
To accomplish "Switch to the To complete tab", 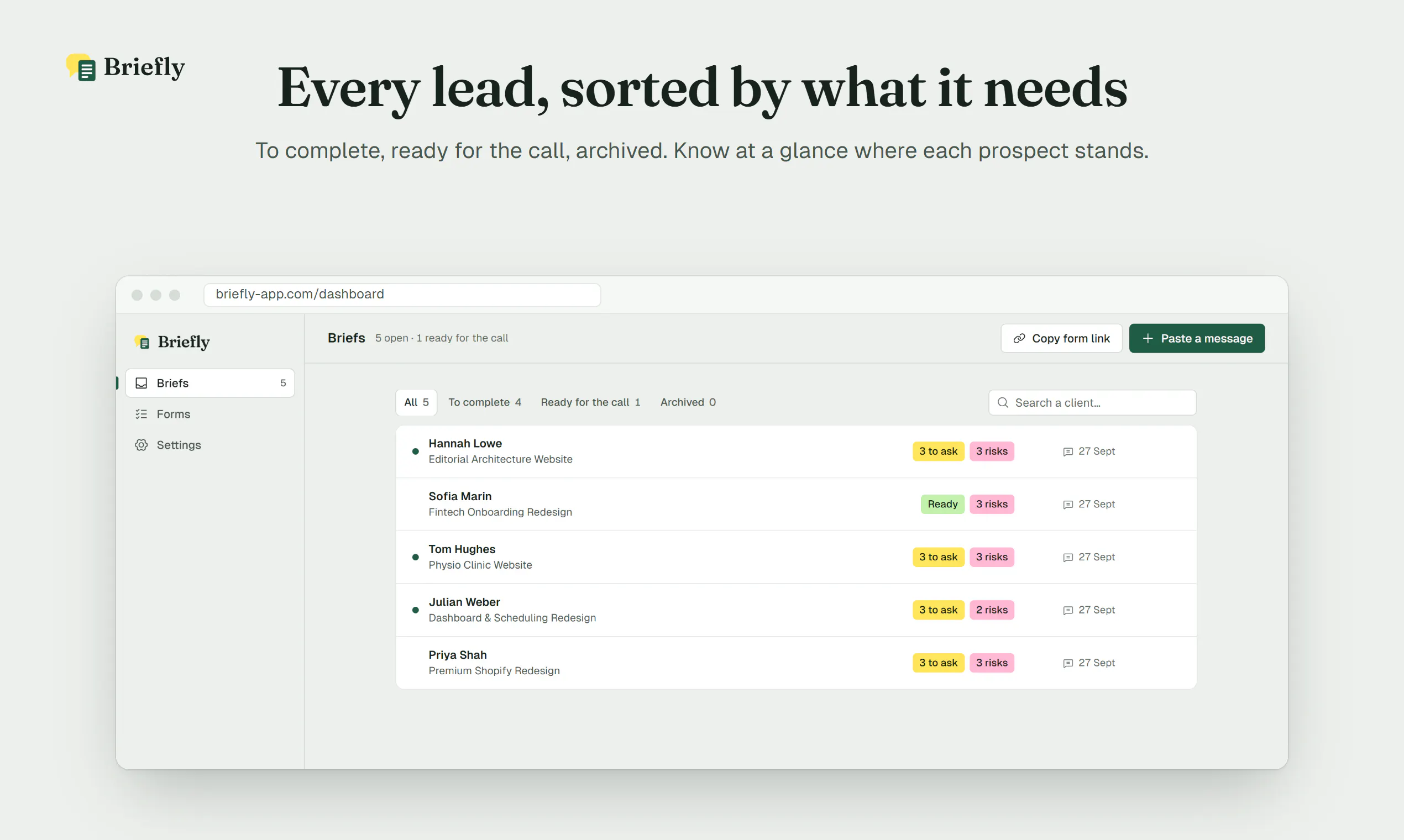I will (x=485, y=402).
